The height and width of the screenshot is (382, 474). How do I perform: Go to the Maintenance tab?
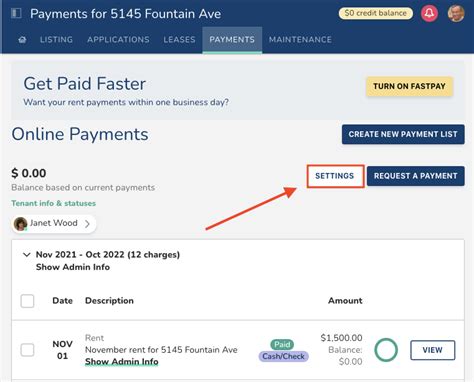coord(300,40)
